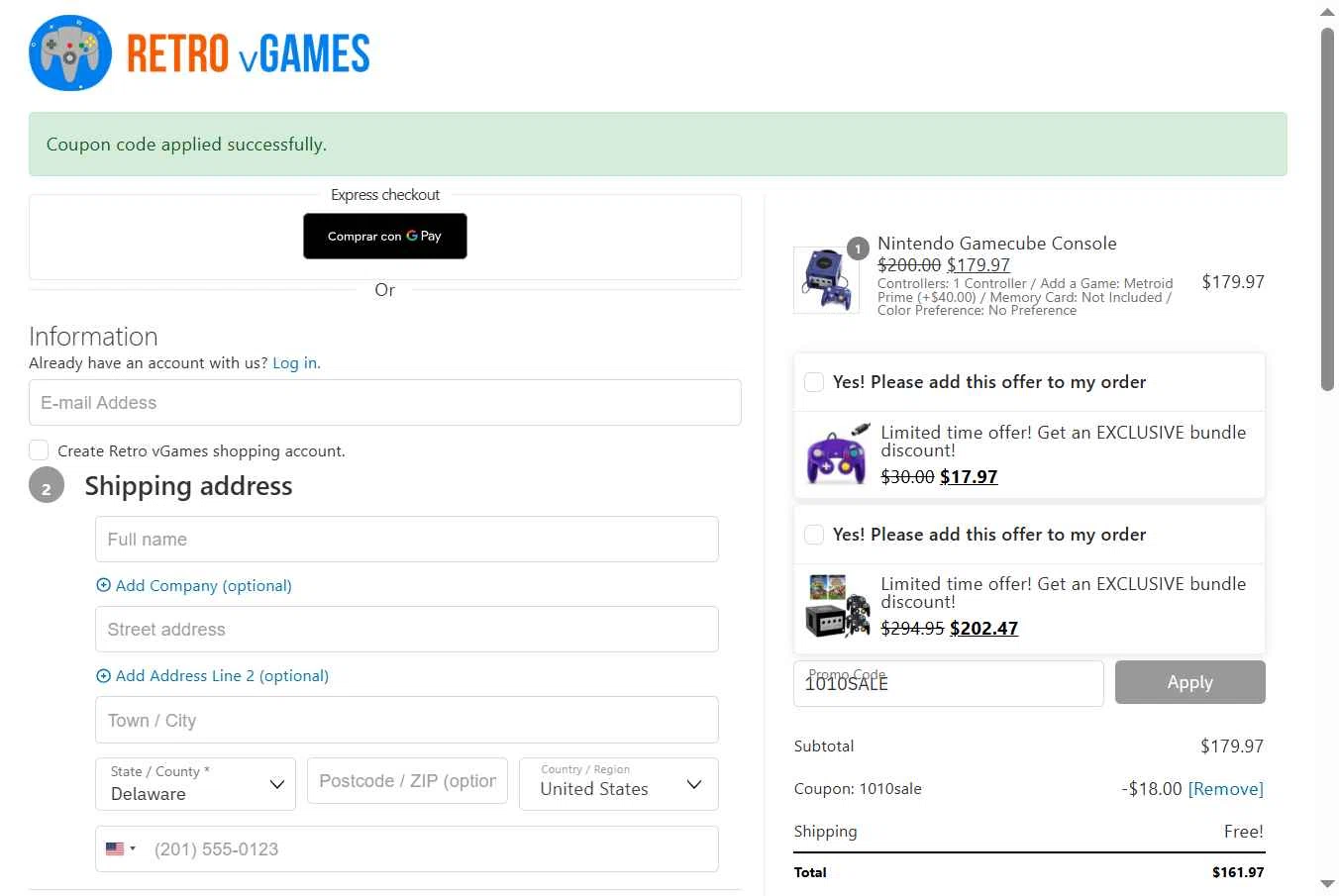Click the page scrollbar down arrow
1339x896 pixels.
point(1327,884)
